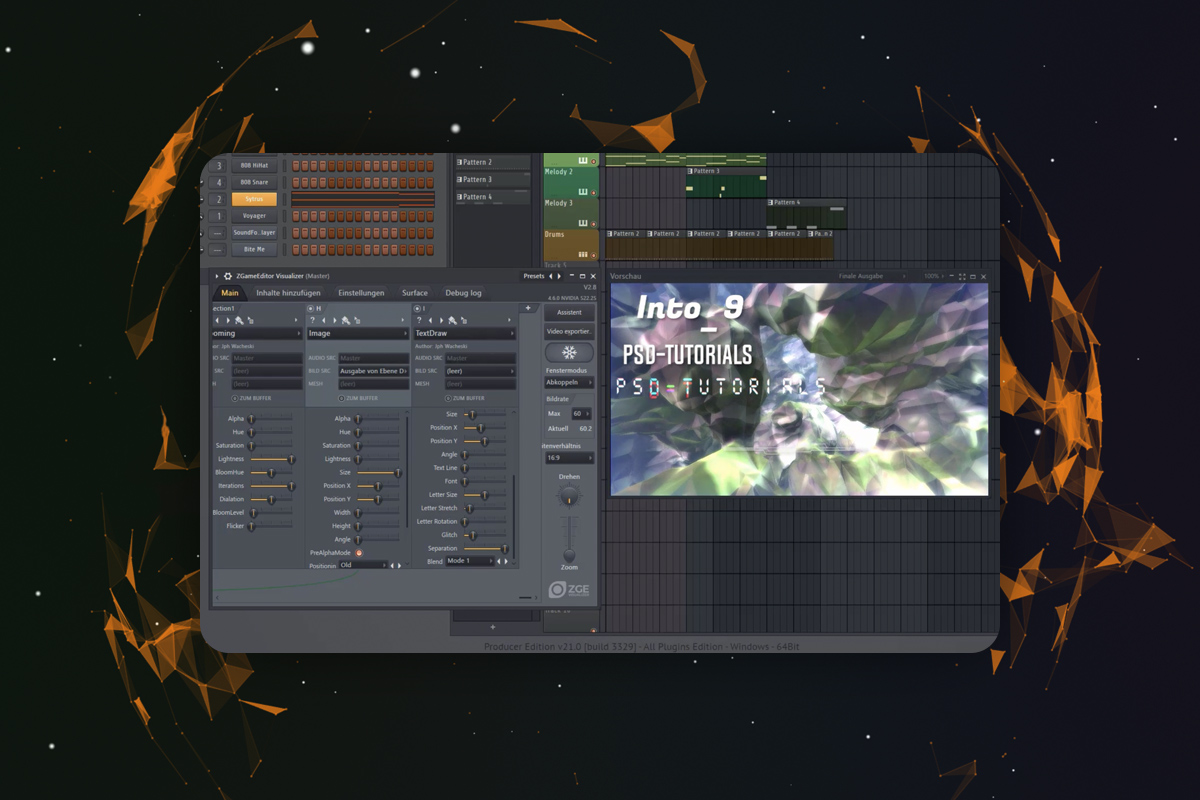Screen dimensions: 1200x800
Task: Click the copy icon in Image layer header
Action: (x=357, y=321)
